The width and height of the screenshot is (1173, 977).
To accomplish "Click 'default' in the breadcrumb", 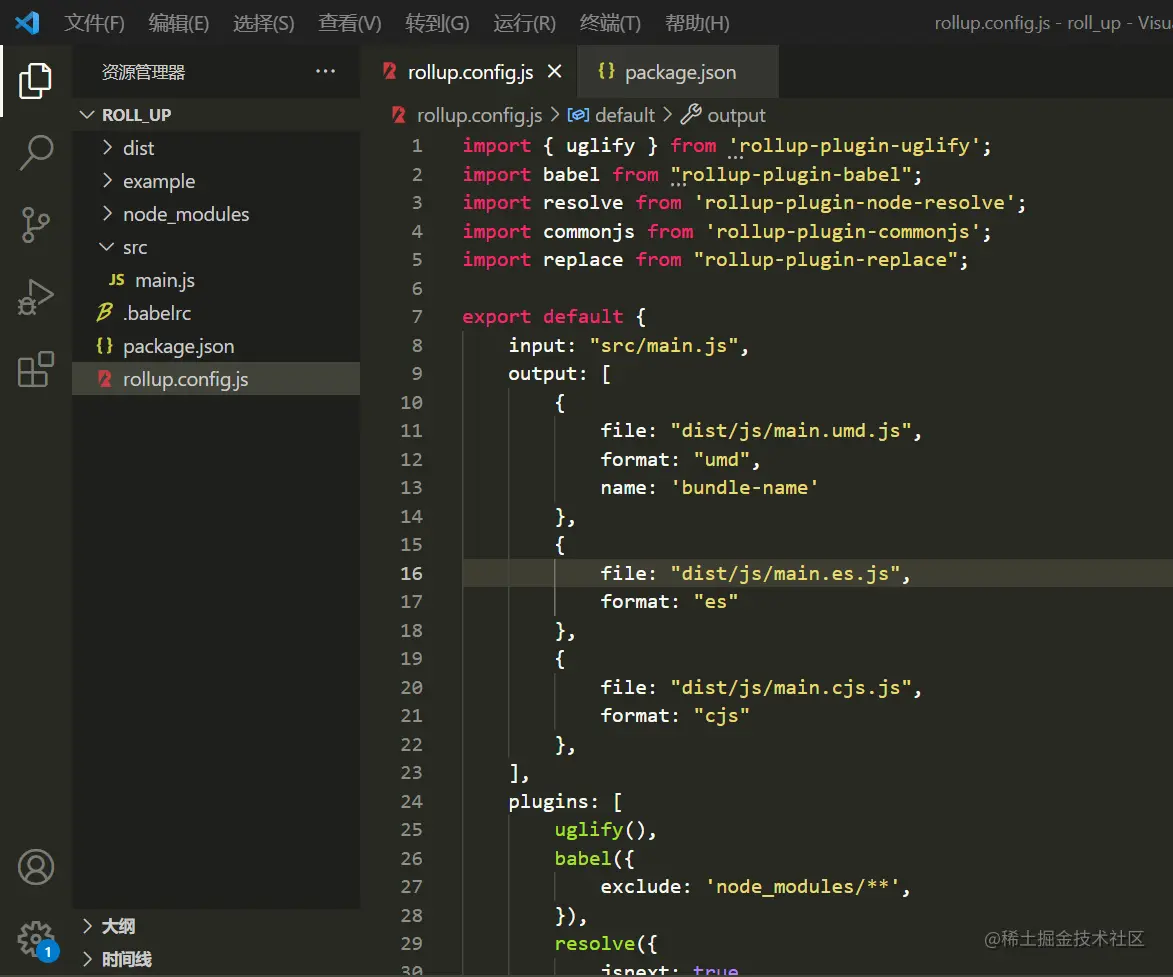I will click(625, 115).
